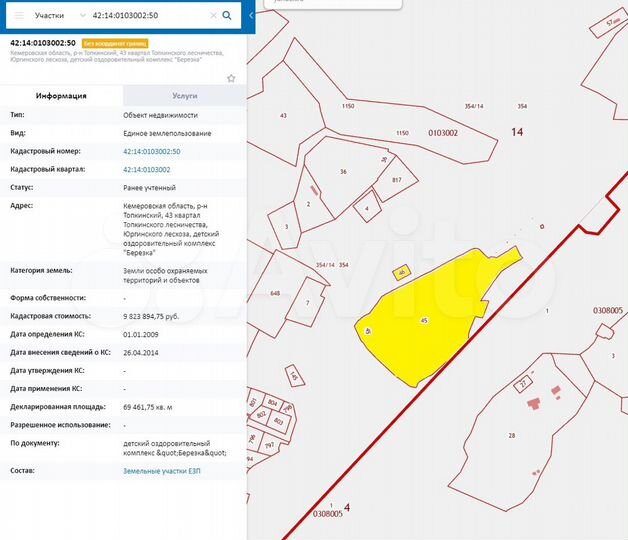Click the small yellow parcel 46
The image size is (628, 540).
point(401,273)
